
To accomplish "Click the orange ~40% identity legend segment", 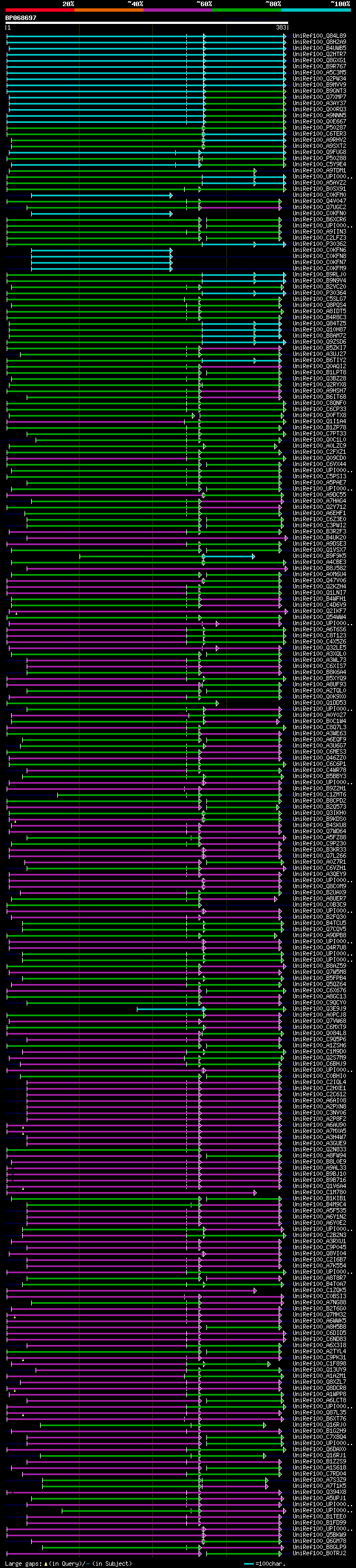I will pos(109,10).
